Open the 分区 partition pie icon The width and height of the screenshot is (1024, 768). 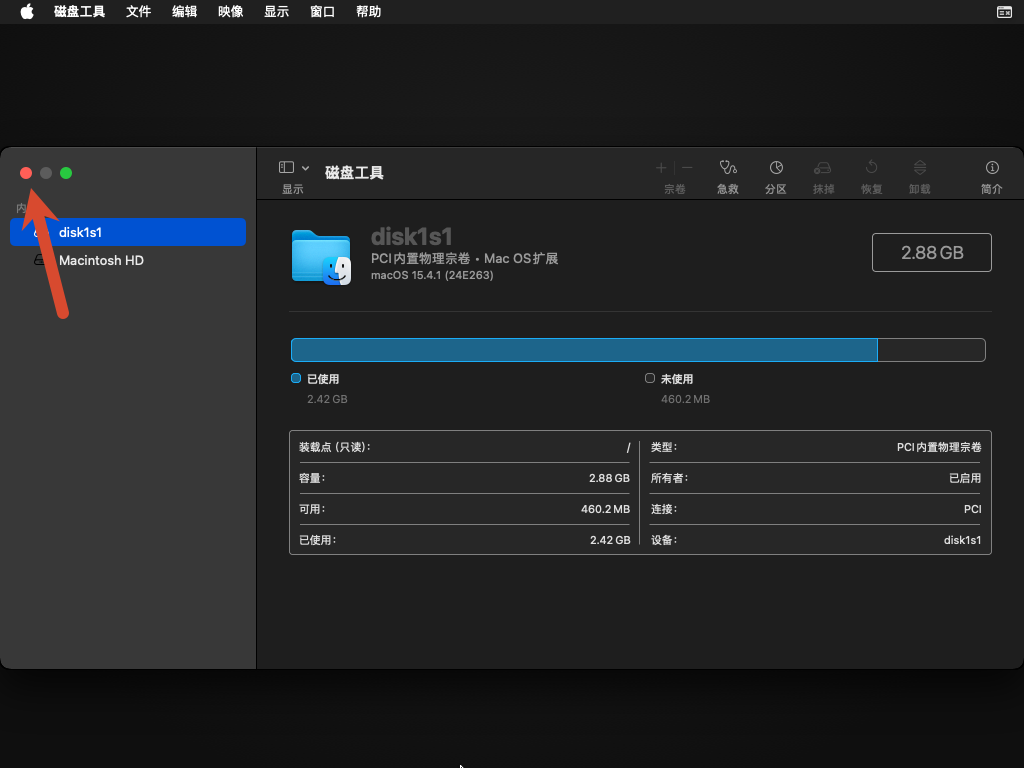pos(776,168)
